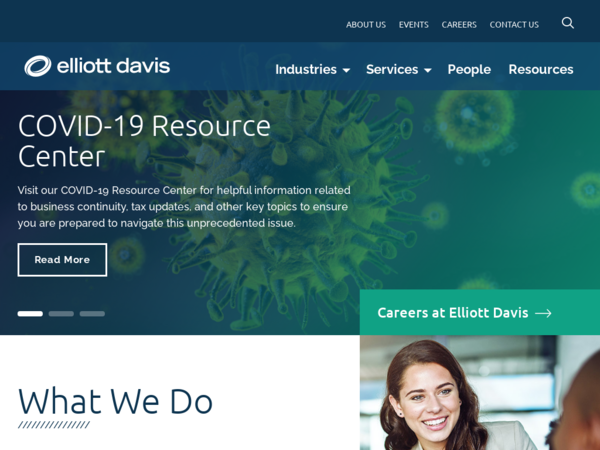This screenshot has height=450, width=600.
Task: Click arrow icon beside Careers at Elliott Davis
Action: 543,313
